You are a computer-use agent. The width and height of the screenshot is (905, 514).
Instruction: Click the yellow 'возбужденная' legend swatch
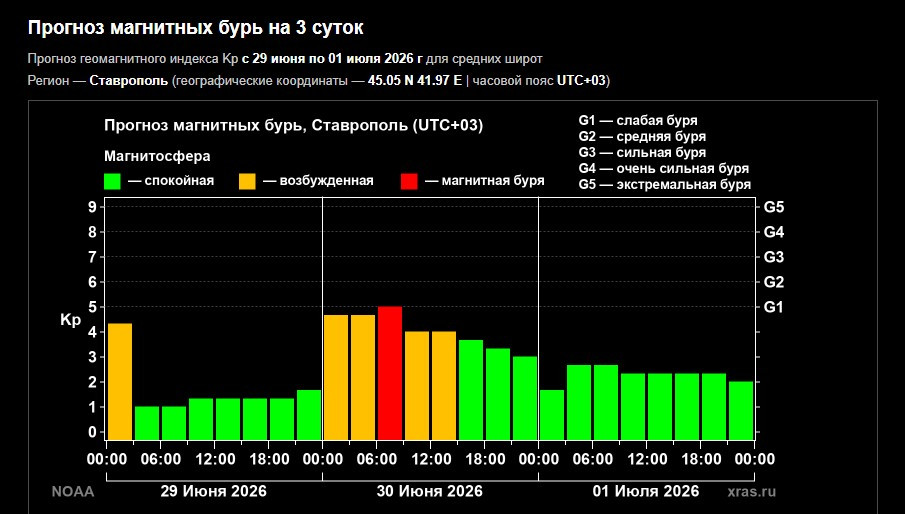pos(247,181)
